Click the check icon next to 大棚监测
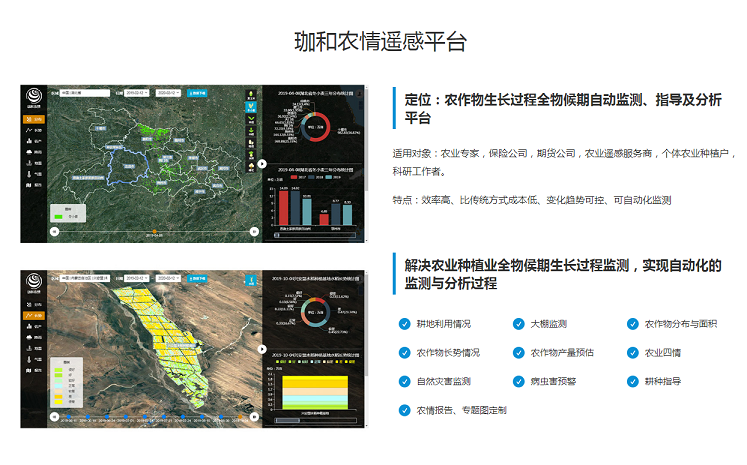The height and width of the screenshot is (465, 747). (518, 324)
